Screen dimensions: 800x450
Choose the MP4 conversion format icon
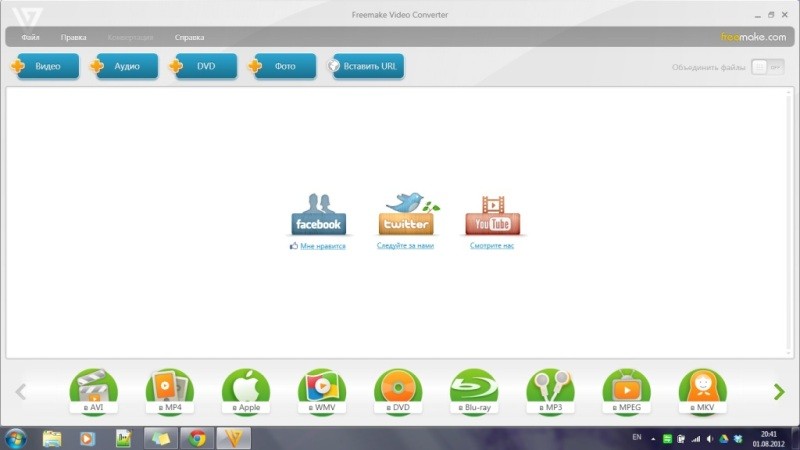point(169,390)
